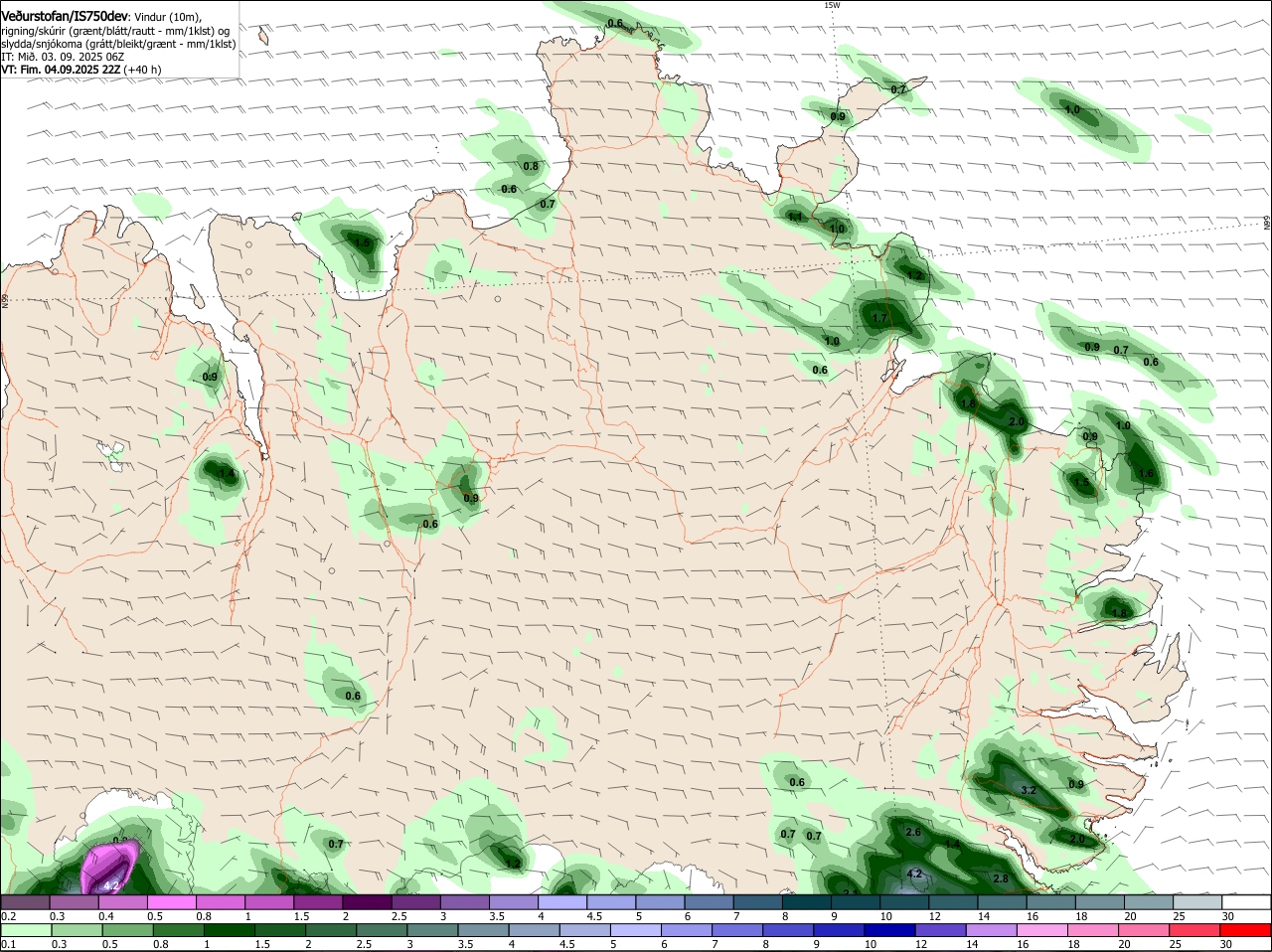This screenshot has width=1272, height=952.
Task: Click the dark green rain swatch between 1 and 1.5
Action: click(230, 929)
